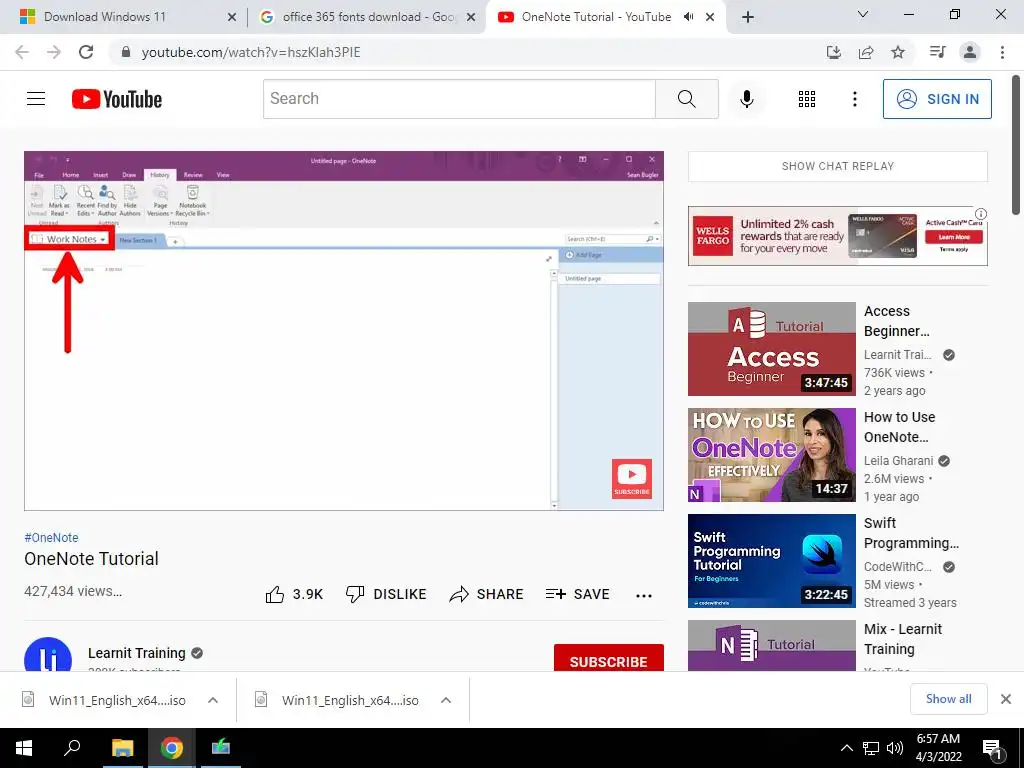1024x768 pixels.
Task: Open the media control icon in toolbar
Action: (937, 52)
